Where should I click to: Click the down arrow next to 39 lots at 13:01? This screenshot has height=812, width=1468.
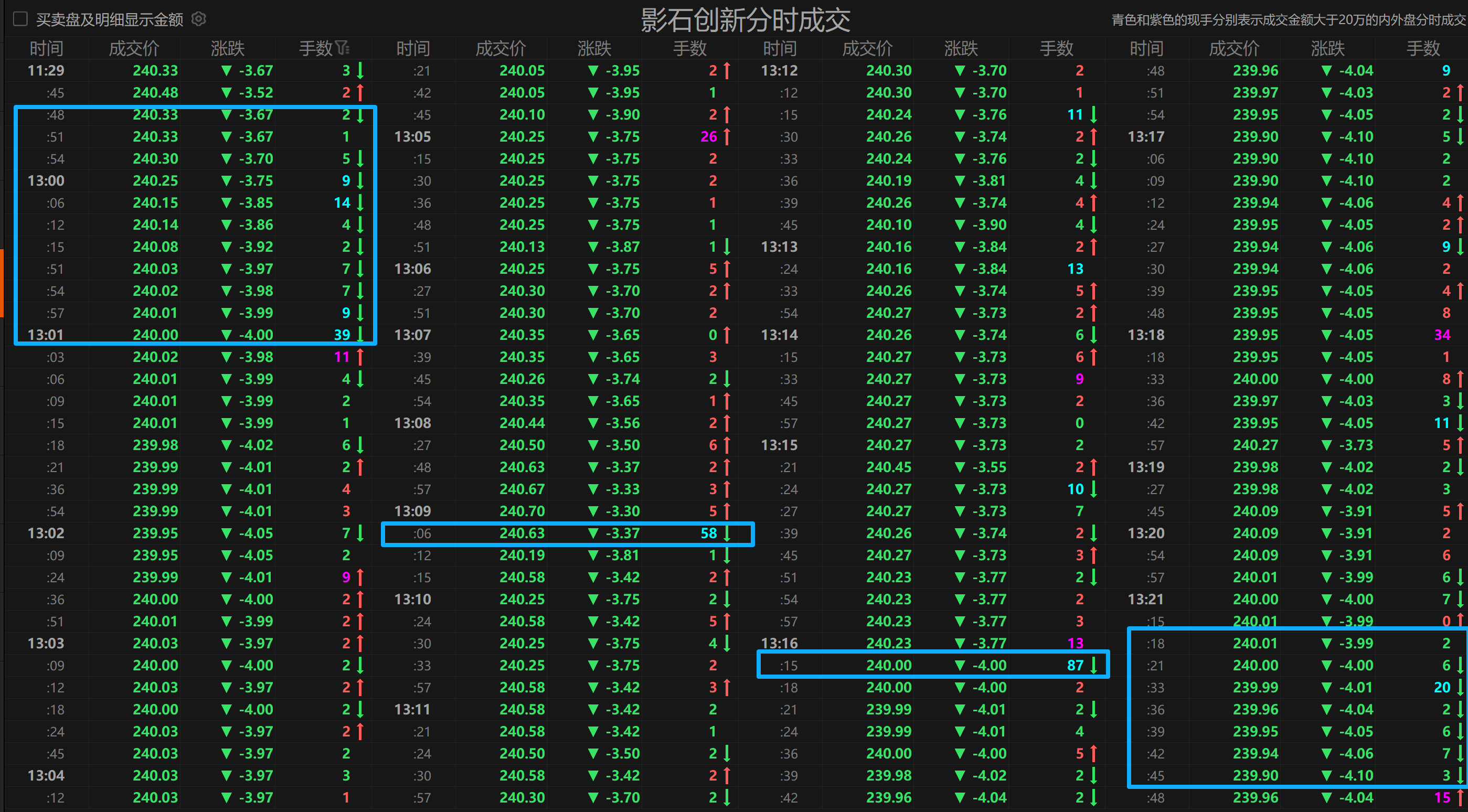[360, 335]
